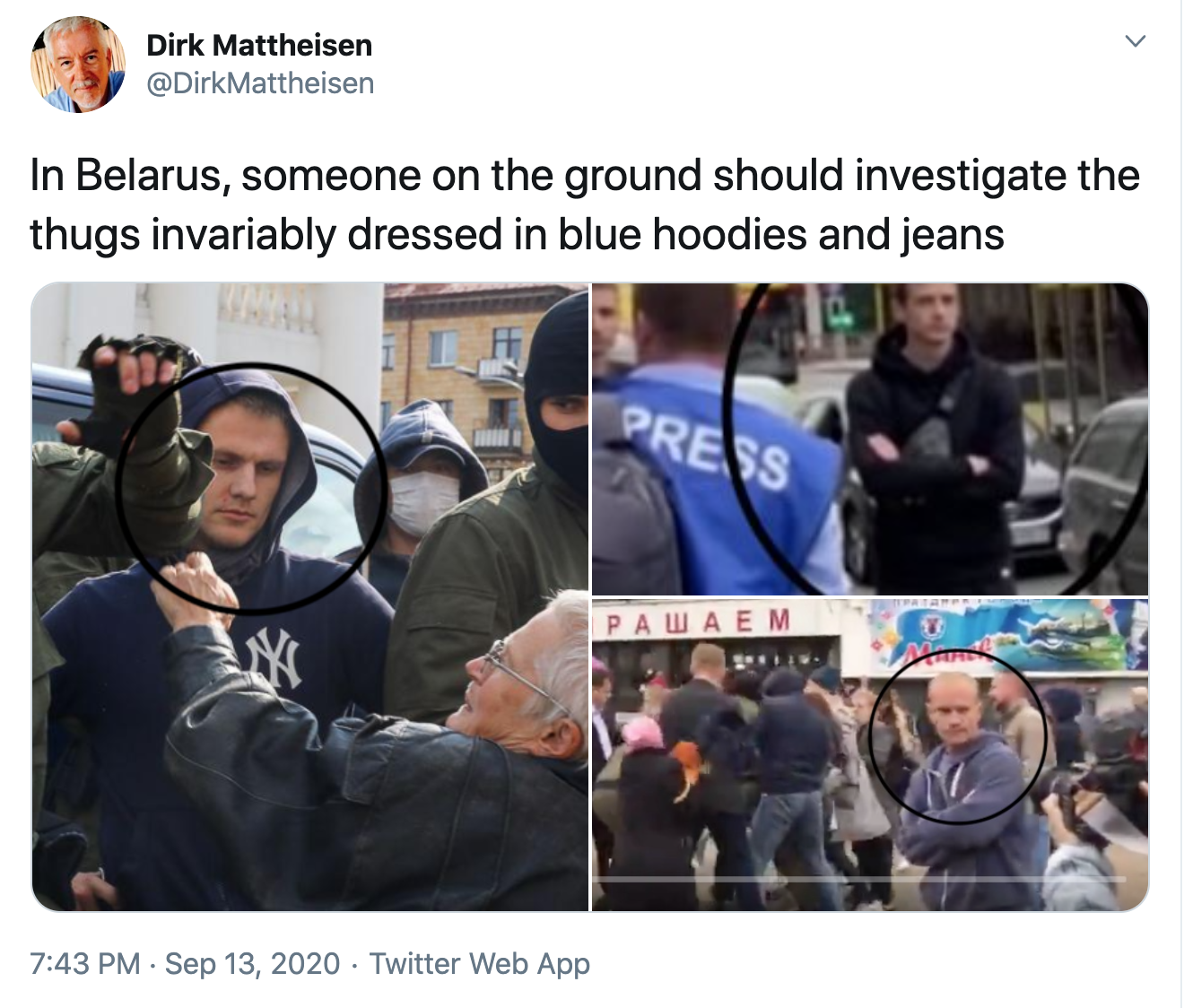This screenshot has height=1008, width=1184.
Task: Open Dirk Mattheisen's profile avatar
Action: point(78,65)
